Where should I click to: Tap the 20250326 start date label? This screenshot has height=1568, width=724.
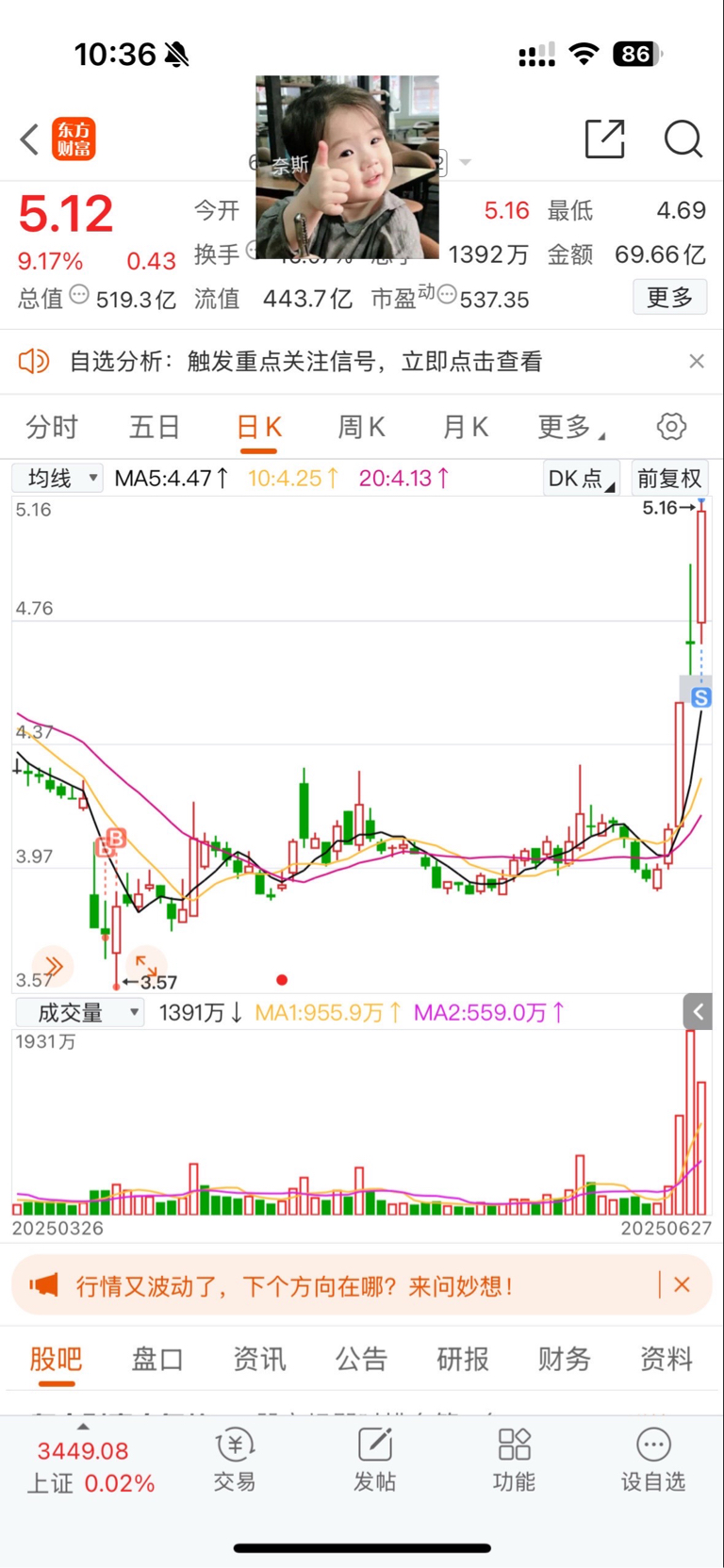[58, 1229]
